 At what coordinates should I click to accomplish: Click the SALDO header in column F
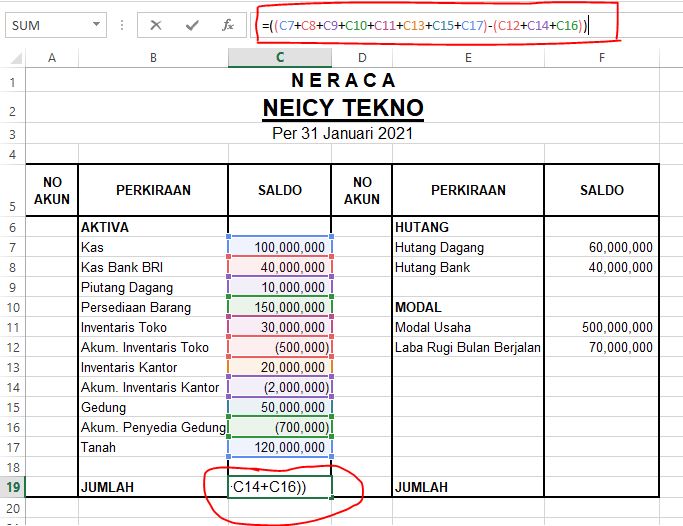click(602, 190)
